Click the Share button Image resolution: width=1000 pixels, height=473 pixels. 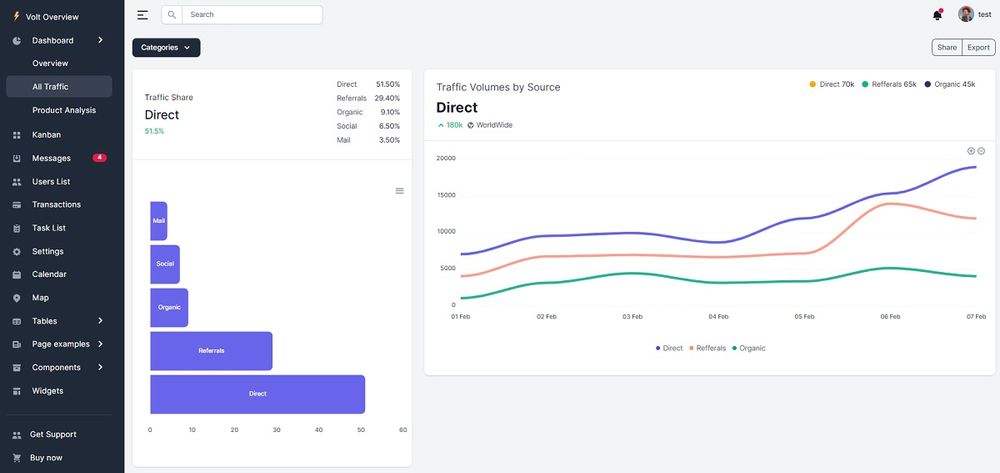pyautogui.click(x=946, y=47)
